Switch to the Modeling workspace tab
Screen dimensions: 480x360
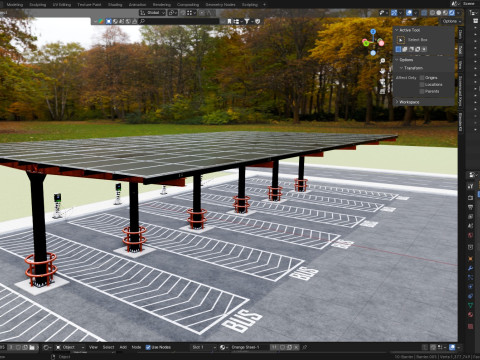(15, 5)
